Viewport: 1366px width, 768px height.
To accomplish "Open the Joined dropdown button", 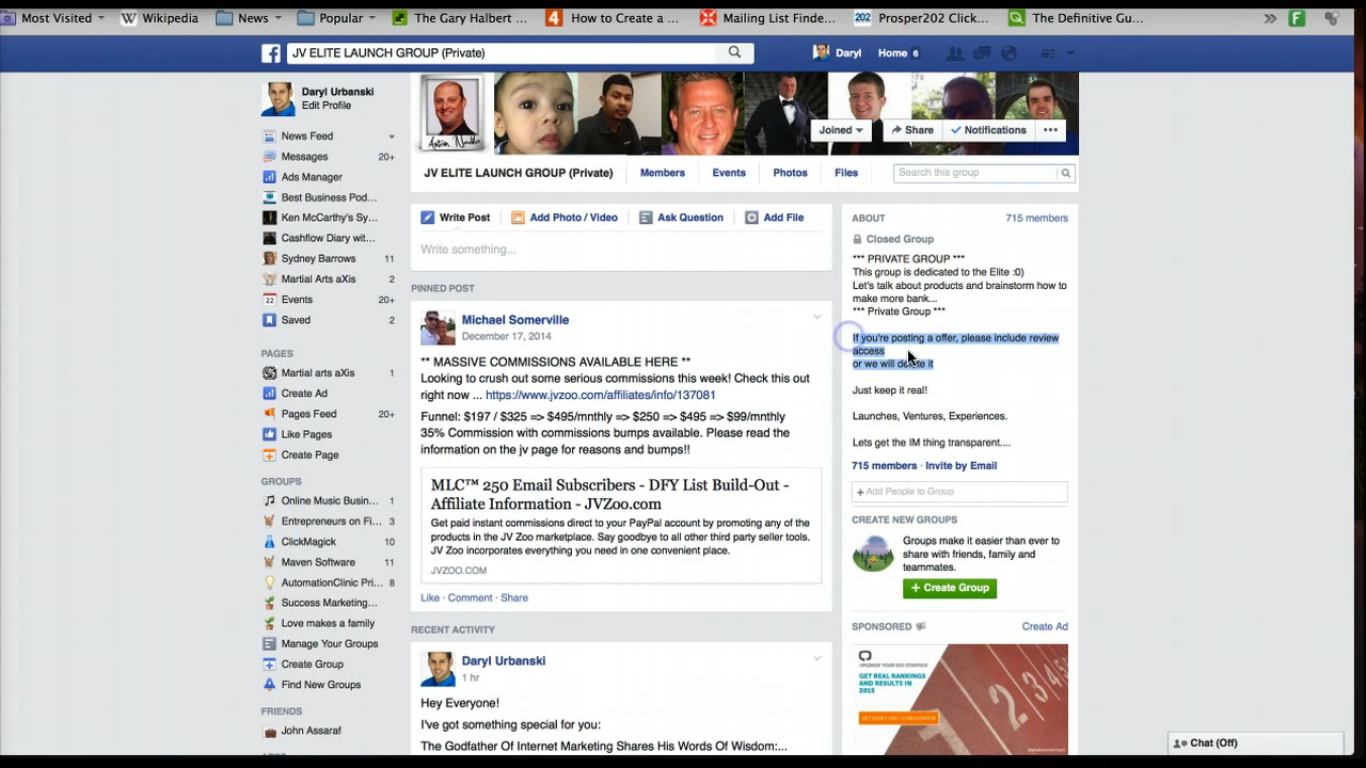I will (x=841, y=130).
